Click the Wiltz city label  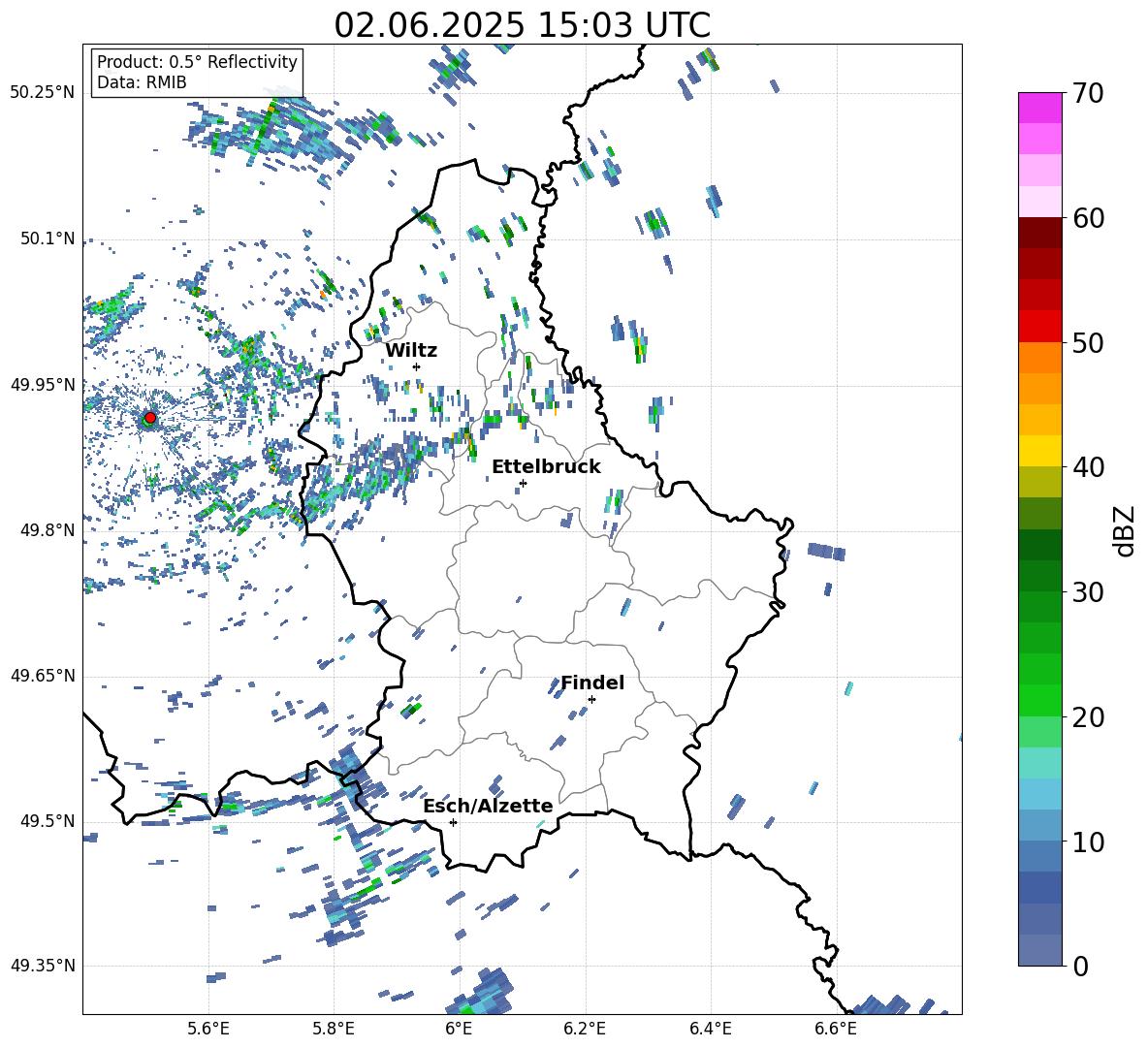[x=411, y=351]
